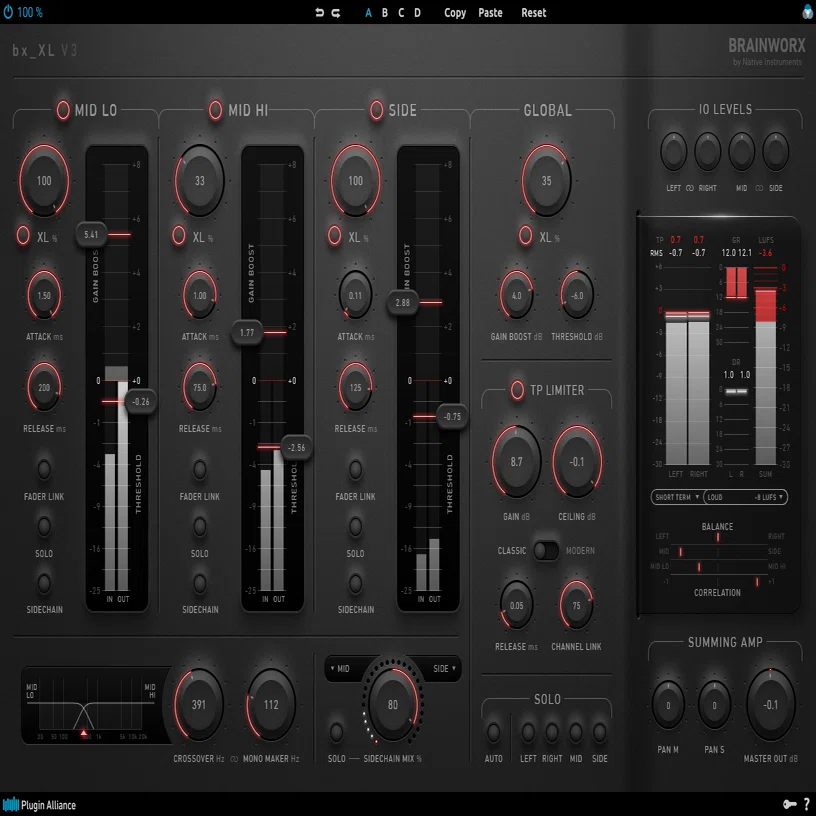This screenshot has width=816, height=816.
Task: Click the crossover frequency graph display
Action: [94, 705]
